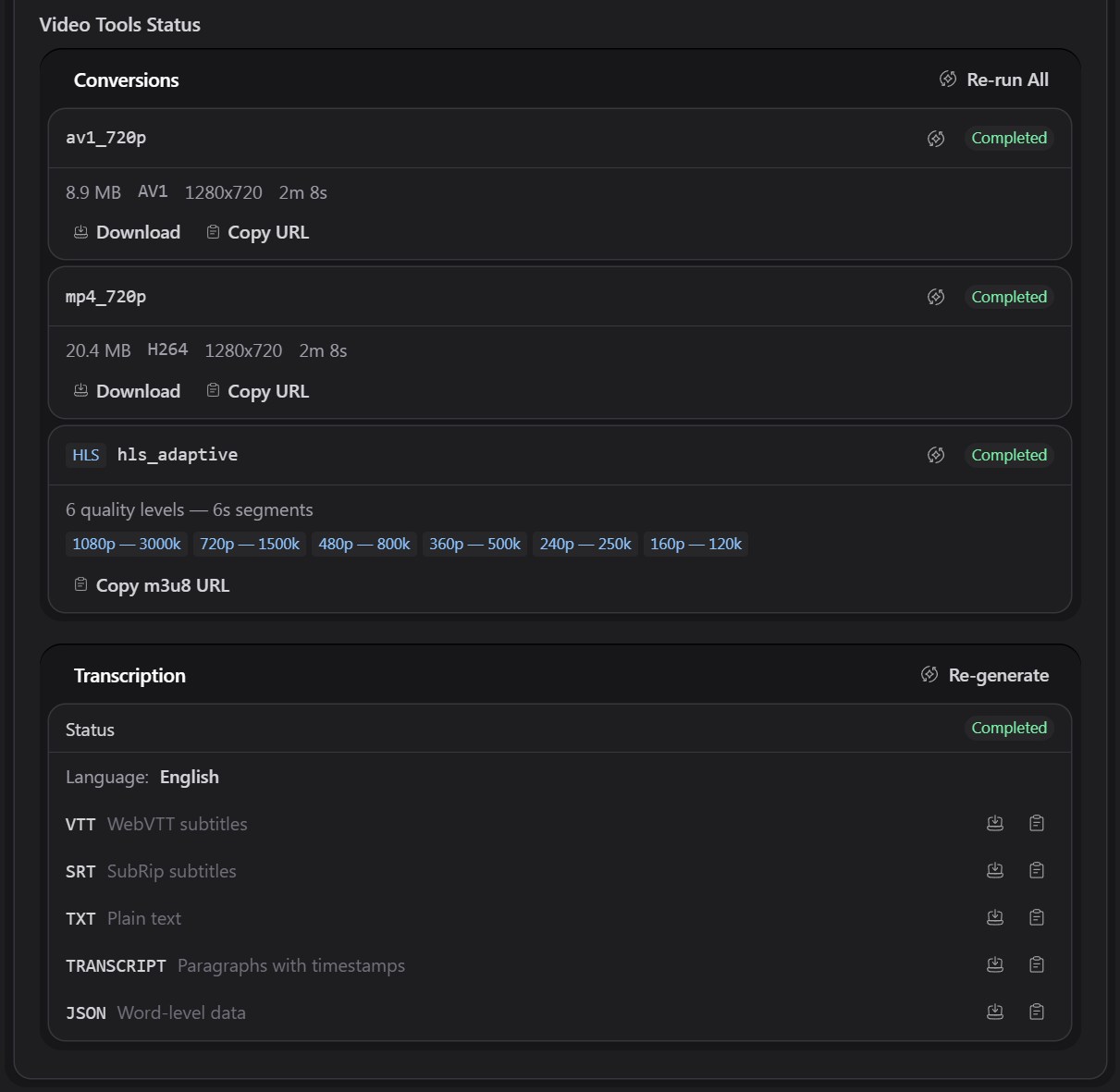1120x1092 pixels.
Task: Copy the m3u8 URL for hls_adaptive
Action: (151, 584)
